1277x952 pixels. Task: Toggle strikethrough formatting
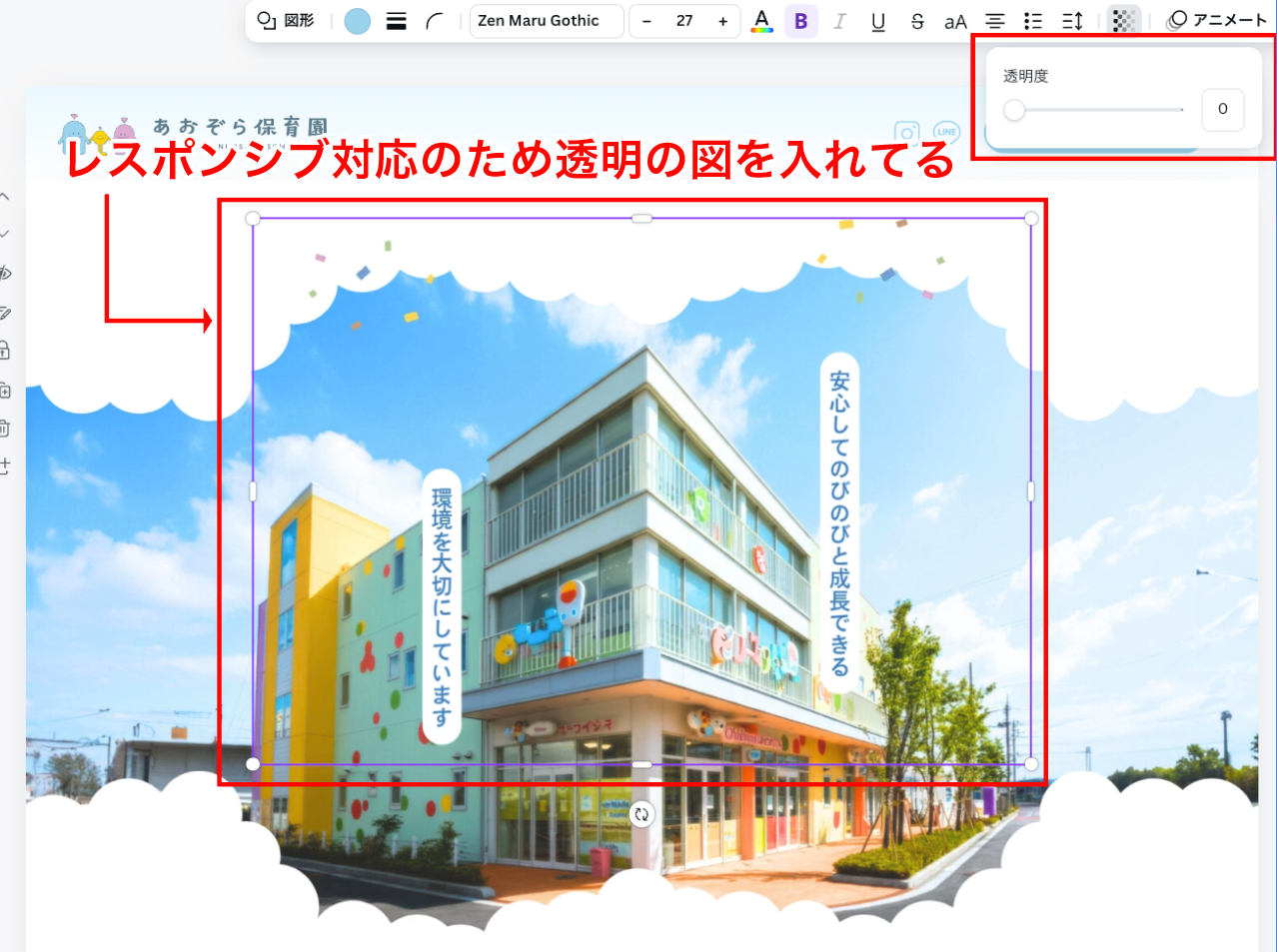pyautogui.click(x=917, y=21)
